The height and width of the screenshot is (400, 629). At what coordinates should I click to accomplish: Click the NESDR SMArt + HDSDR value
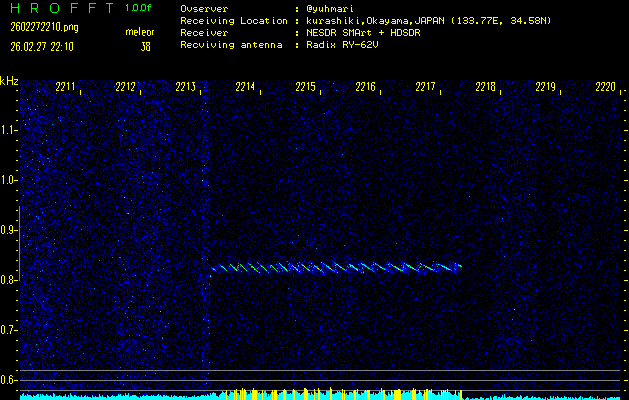(363, 33)
